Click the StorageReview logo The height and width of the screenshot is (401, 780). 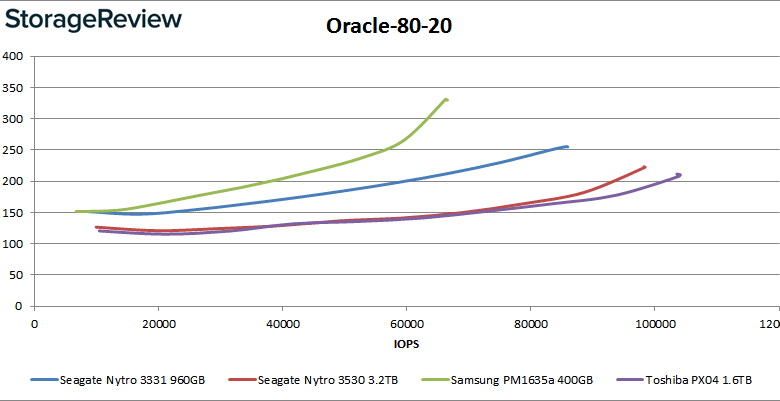[x=93, y=21]
